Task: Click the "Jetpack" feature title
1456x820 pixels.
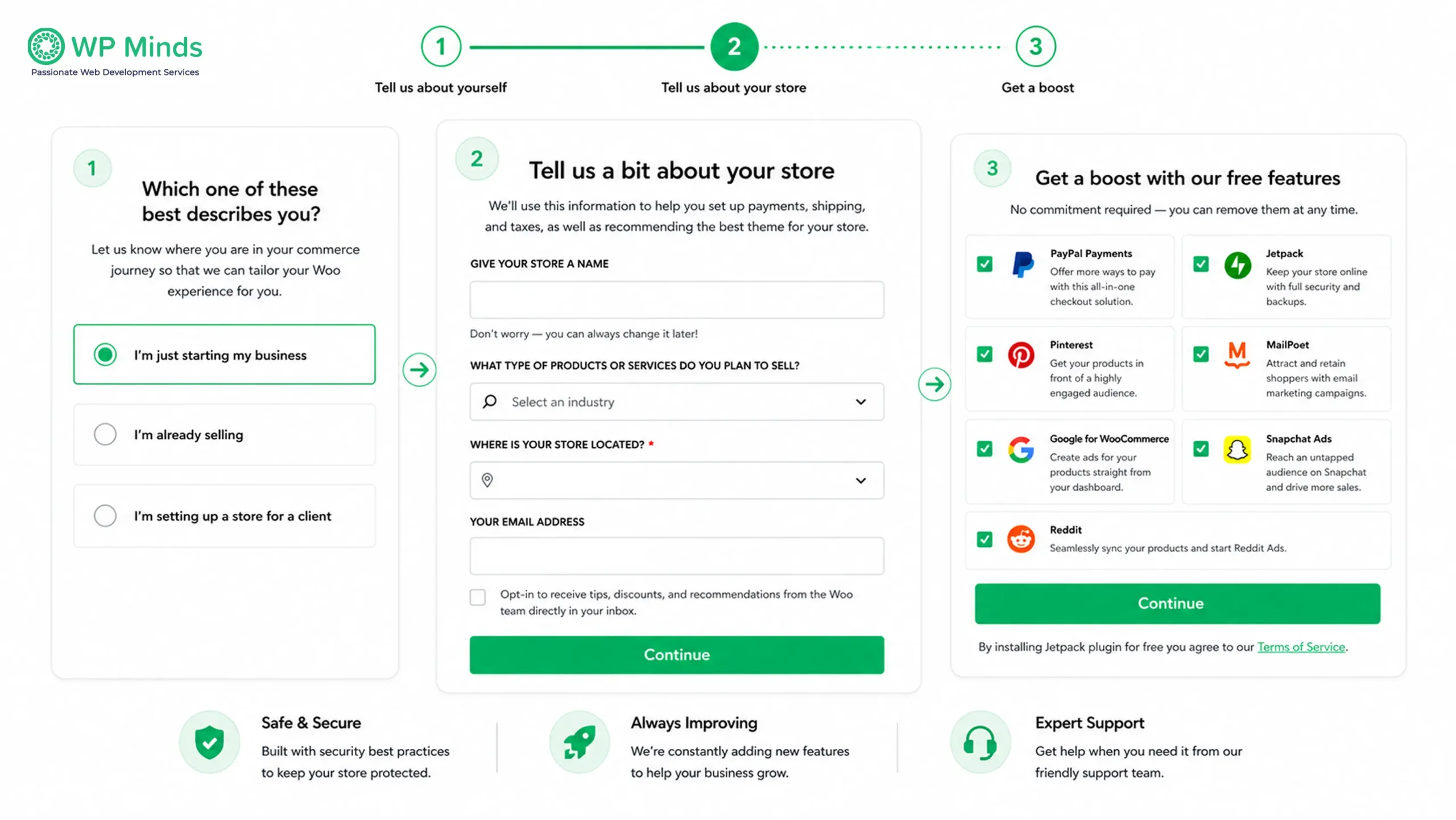Action: click(1284, 254)
